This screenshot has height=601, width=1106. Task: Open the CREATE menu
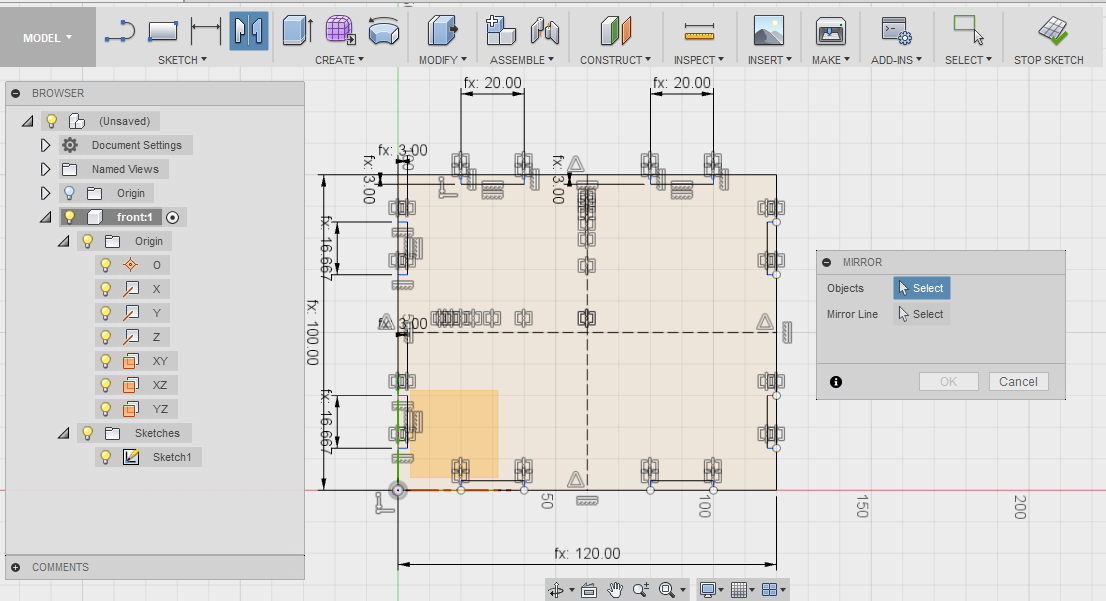[x=339, y=60]
